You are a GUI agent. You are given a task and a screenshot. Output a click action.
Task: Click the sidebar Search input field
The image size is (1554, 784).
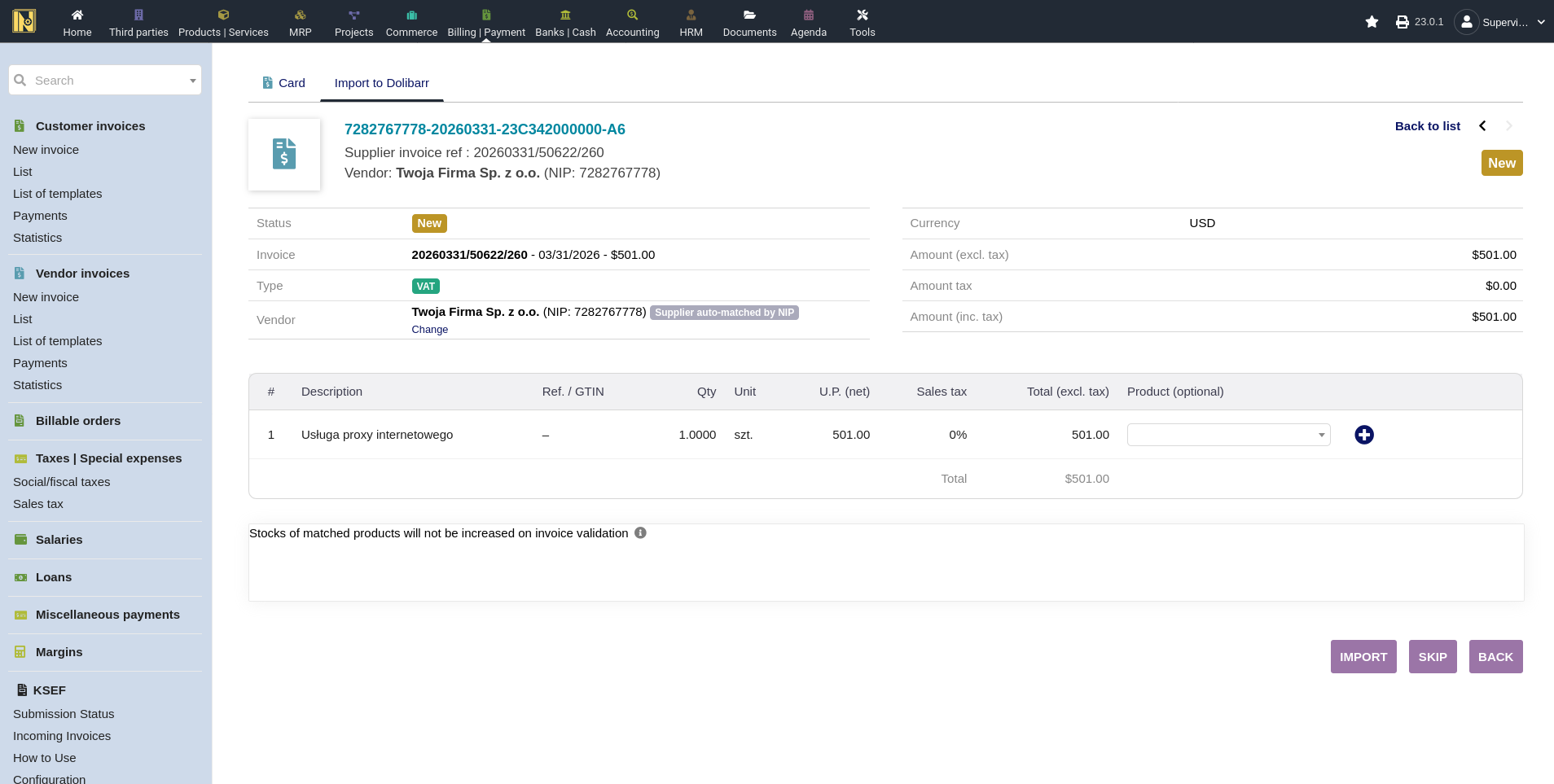point(104,81)
